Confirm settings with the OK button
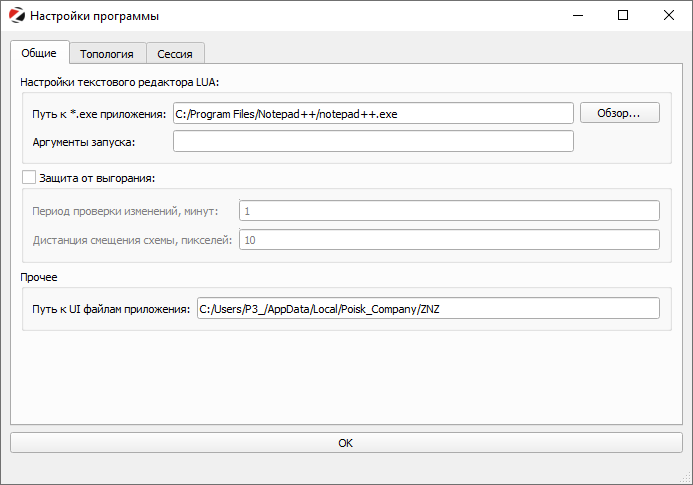 pos(346,442)
